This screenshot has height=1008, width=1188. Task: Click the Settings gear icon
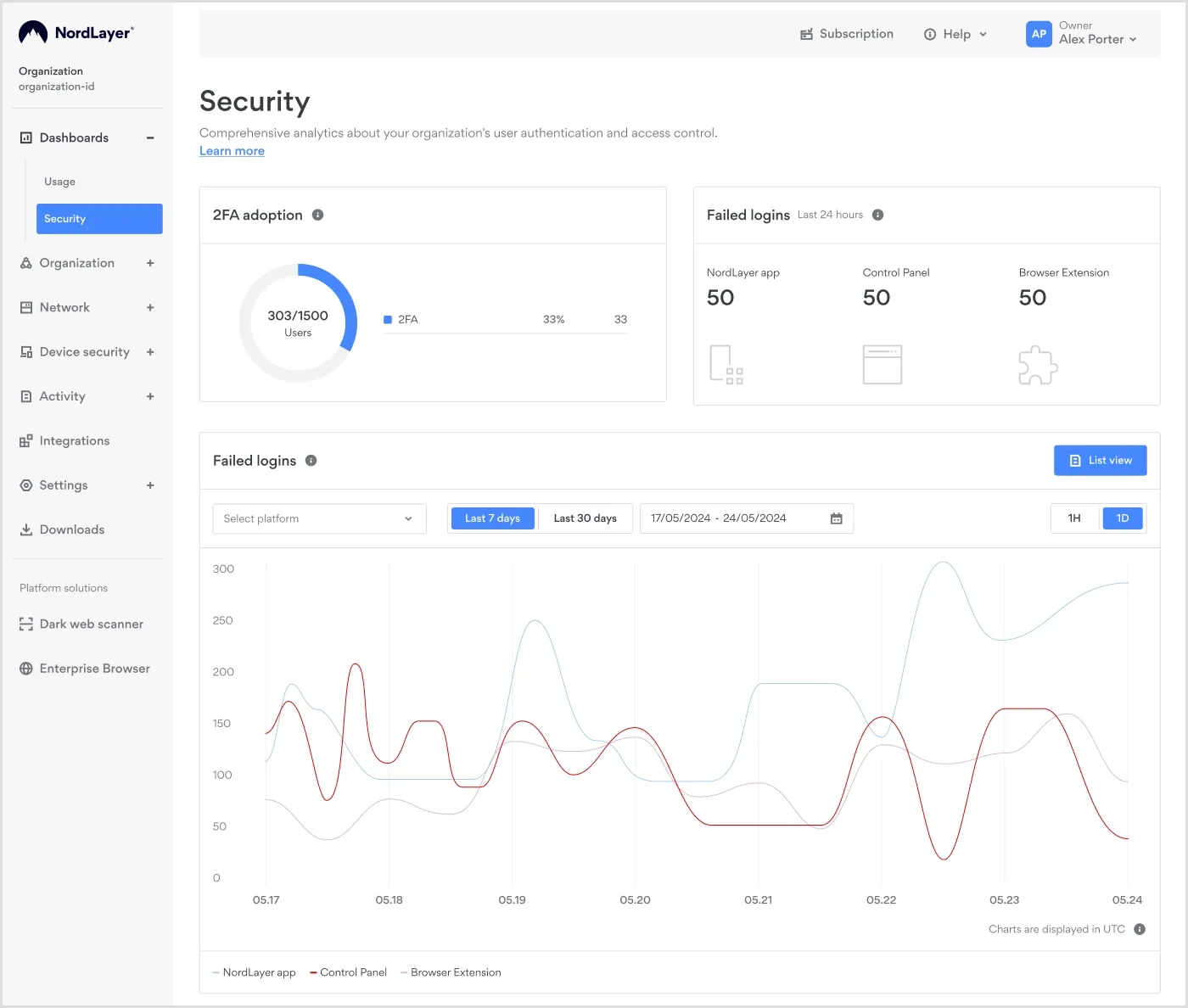pyautogui.click(x=26, y=485)
